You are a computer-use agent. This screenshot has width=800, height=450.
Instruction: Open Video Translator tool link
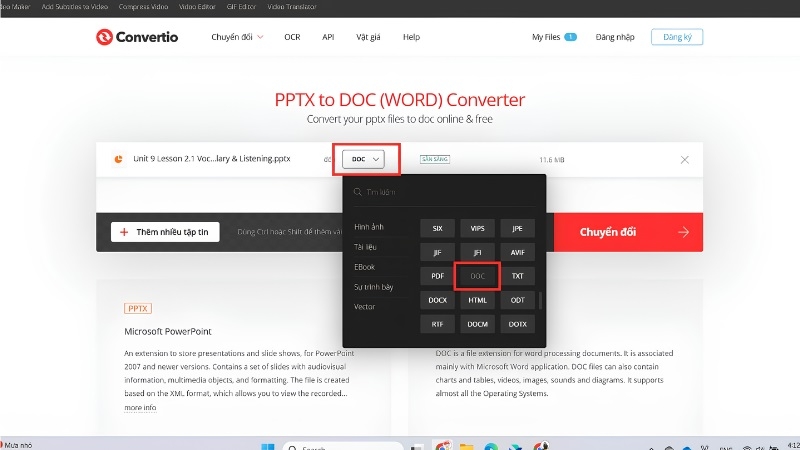(292, 7)
